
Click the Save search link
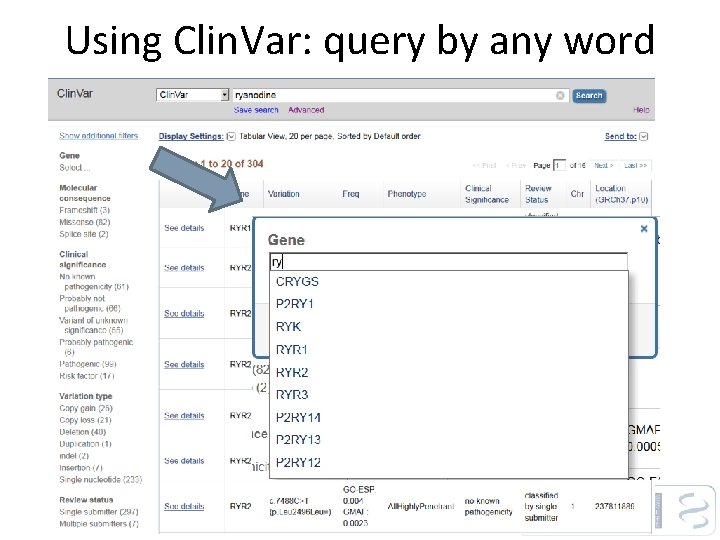coord(256,110)
